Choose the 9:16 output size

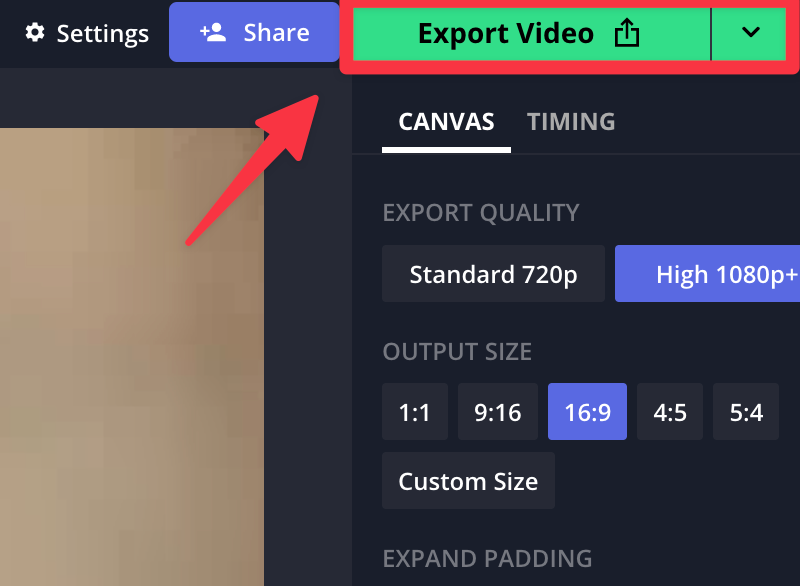[x=497, y=412]
